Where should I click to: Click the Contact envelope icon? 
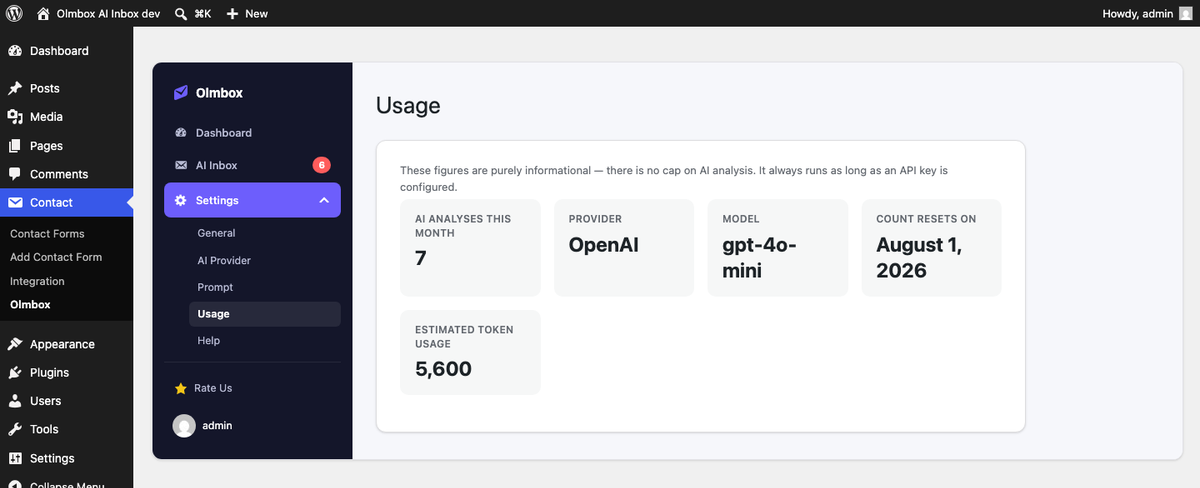[15, 203]
